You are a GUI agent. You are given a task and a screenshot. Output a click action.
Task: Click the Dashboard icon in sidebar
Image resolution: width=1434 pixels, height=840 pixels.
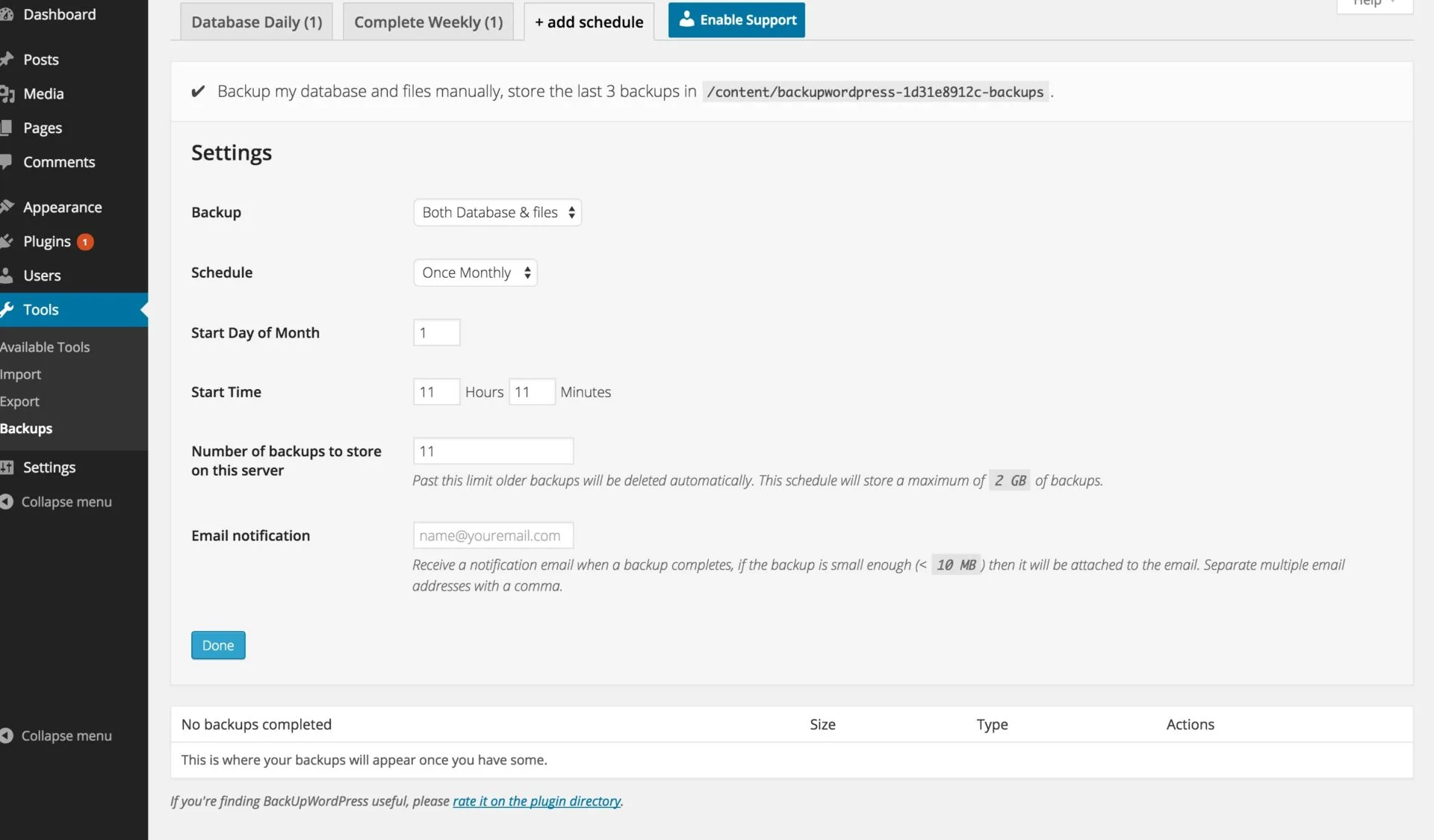click(x=7, y=14)
